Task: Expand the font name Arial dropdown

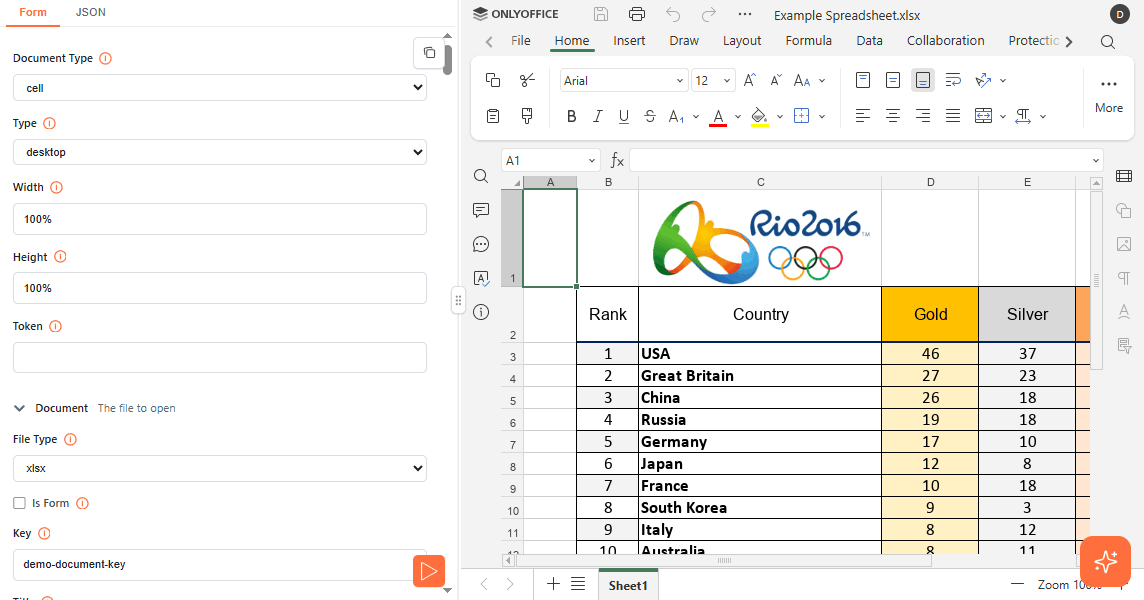Action: click(x=680, y=81)
